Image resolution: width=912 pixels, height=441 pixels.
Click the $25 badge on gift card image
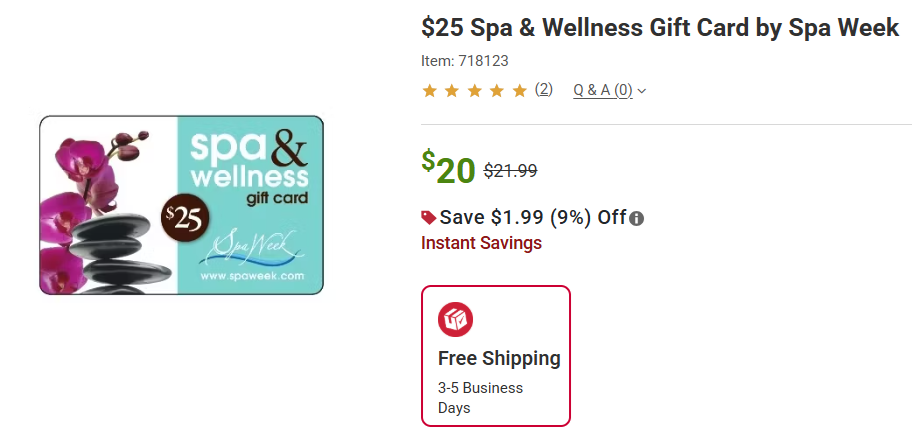click(185, 218)
